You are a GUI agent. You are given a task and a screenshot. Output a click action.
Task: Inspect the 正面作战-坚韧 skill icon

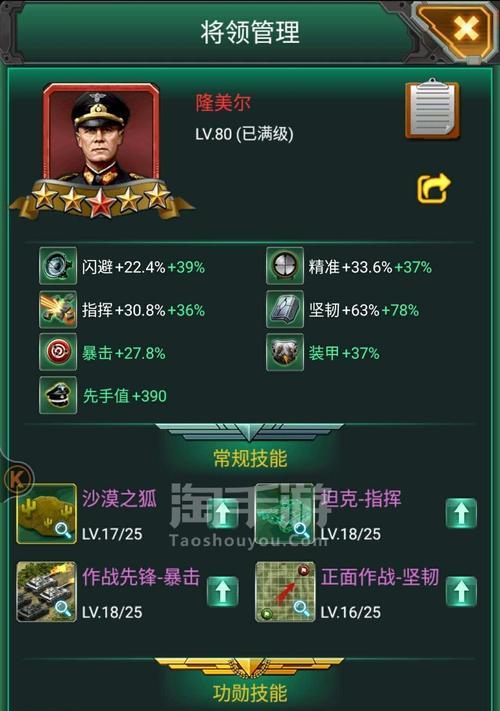pyautogui.click(x=285, y=592)
